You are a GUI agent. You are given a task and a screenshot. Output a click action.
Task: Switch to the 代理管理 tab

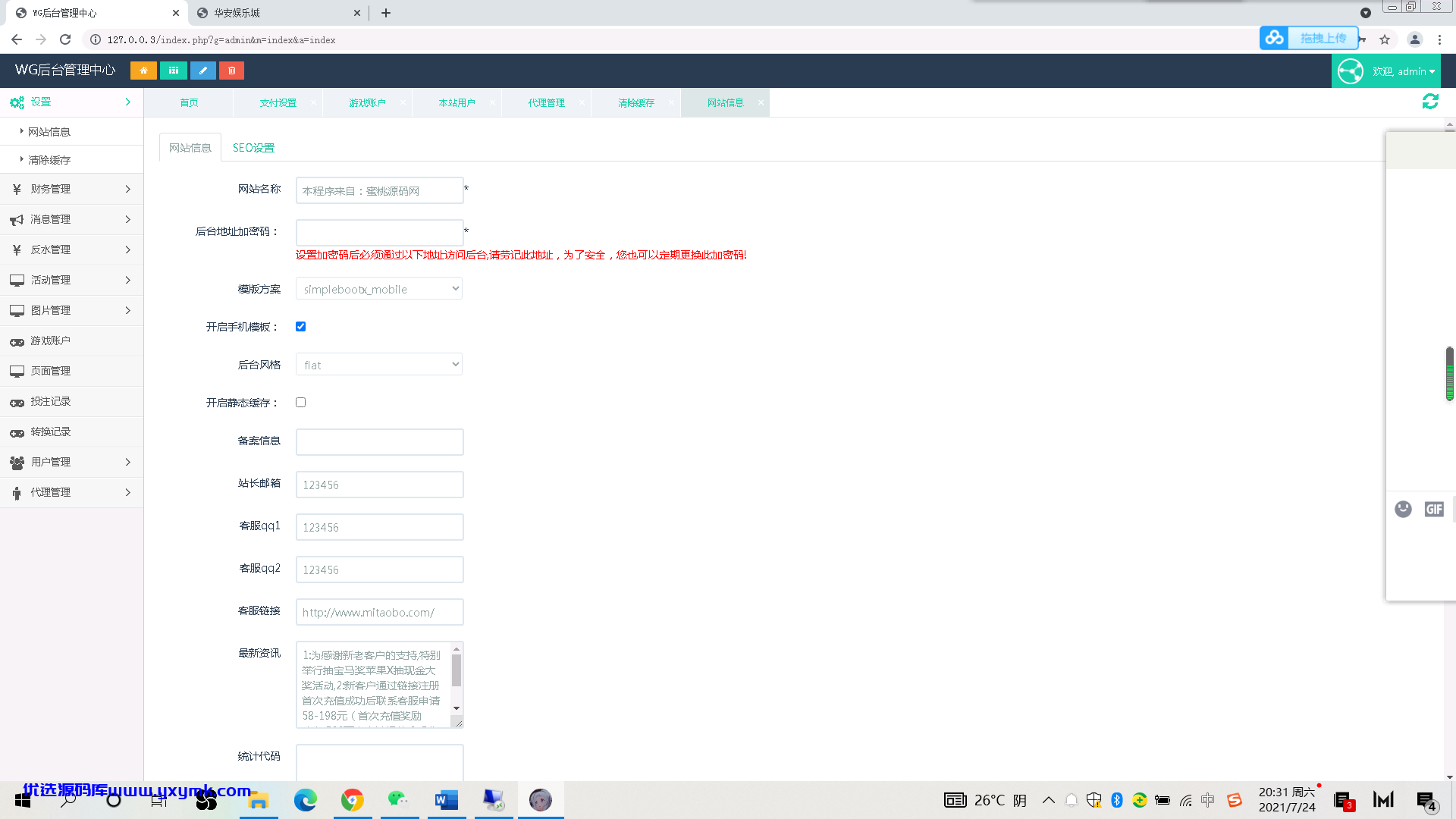tap(547, 102)
